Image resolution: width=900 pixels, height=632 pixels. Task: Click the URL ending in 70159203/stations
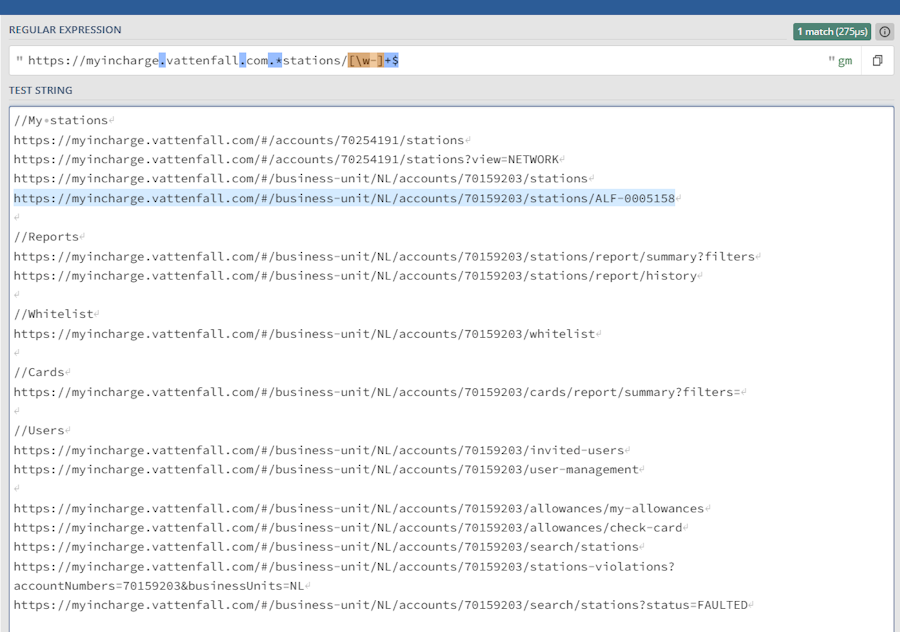pos(301,179)
